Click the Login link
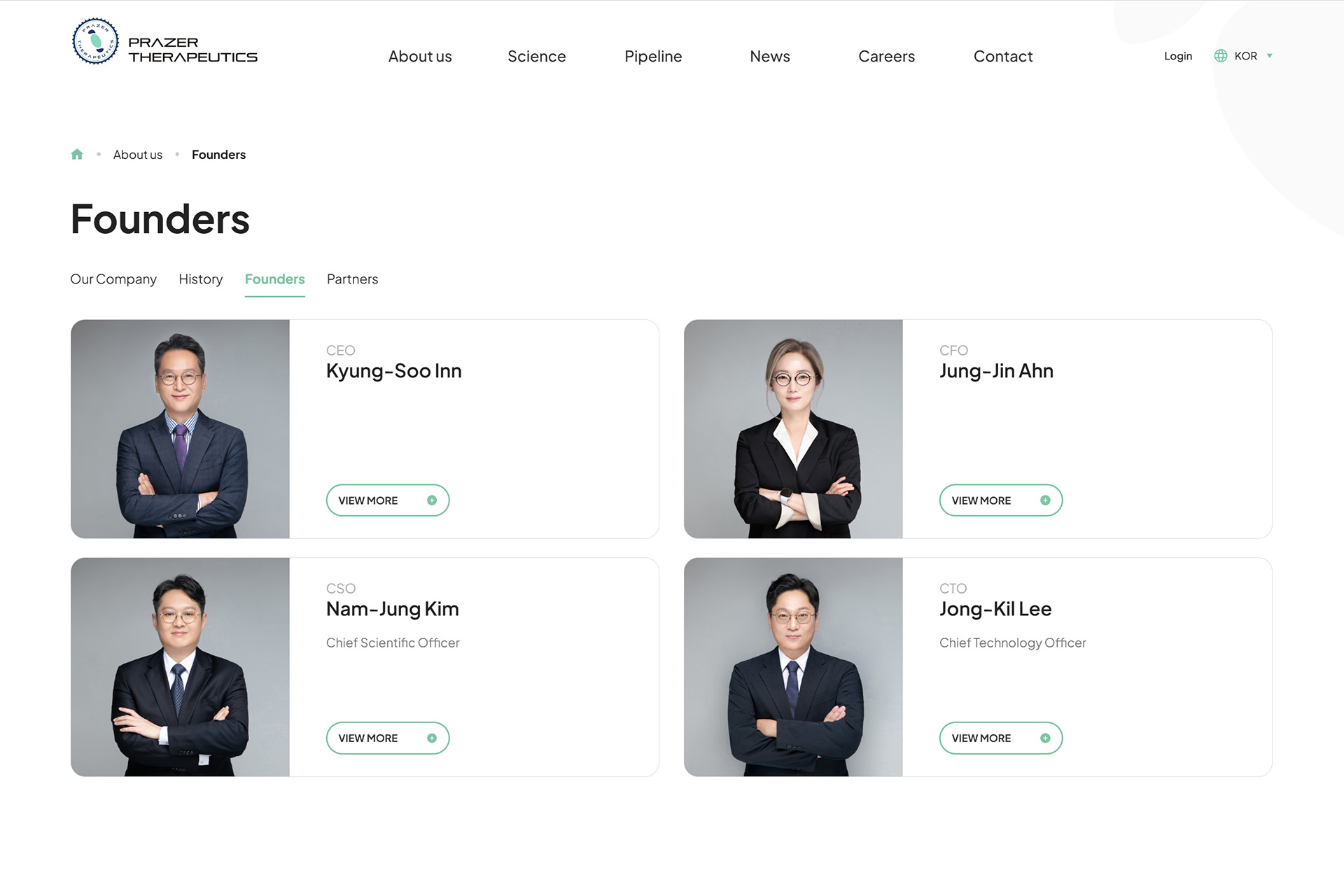This screenshot has width=1344, height=896. [1177, 56]
